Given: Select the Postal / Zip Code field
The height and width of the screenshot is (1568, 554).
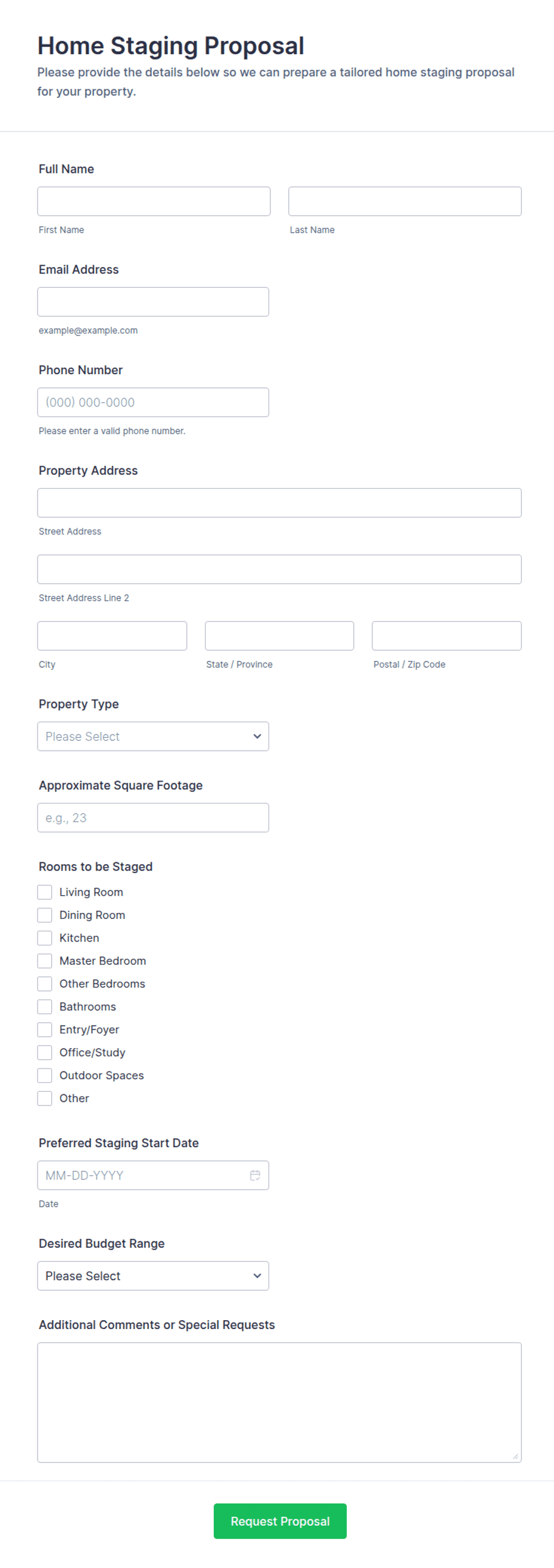Looking at the screenshot, I should coord(446,635).
